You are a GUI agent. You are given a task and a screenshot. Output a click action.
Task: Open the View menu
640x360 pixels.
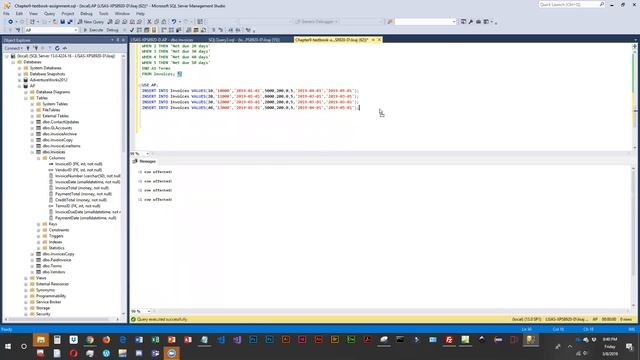pos(33,13)
